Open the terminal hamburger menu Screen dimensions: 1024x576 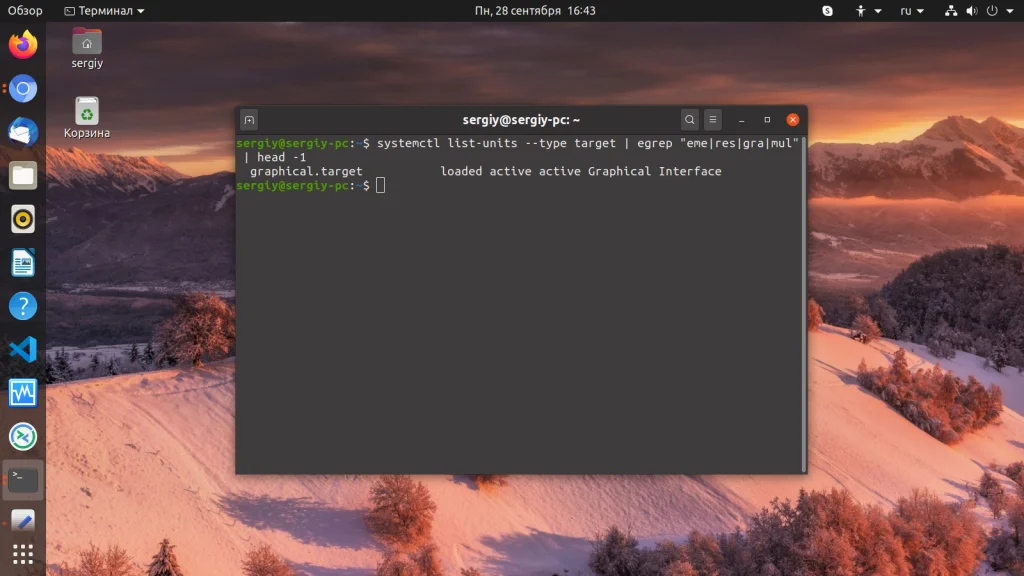(x=712, y=119)
